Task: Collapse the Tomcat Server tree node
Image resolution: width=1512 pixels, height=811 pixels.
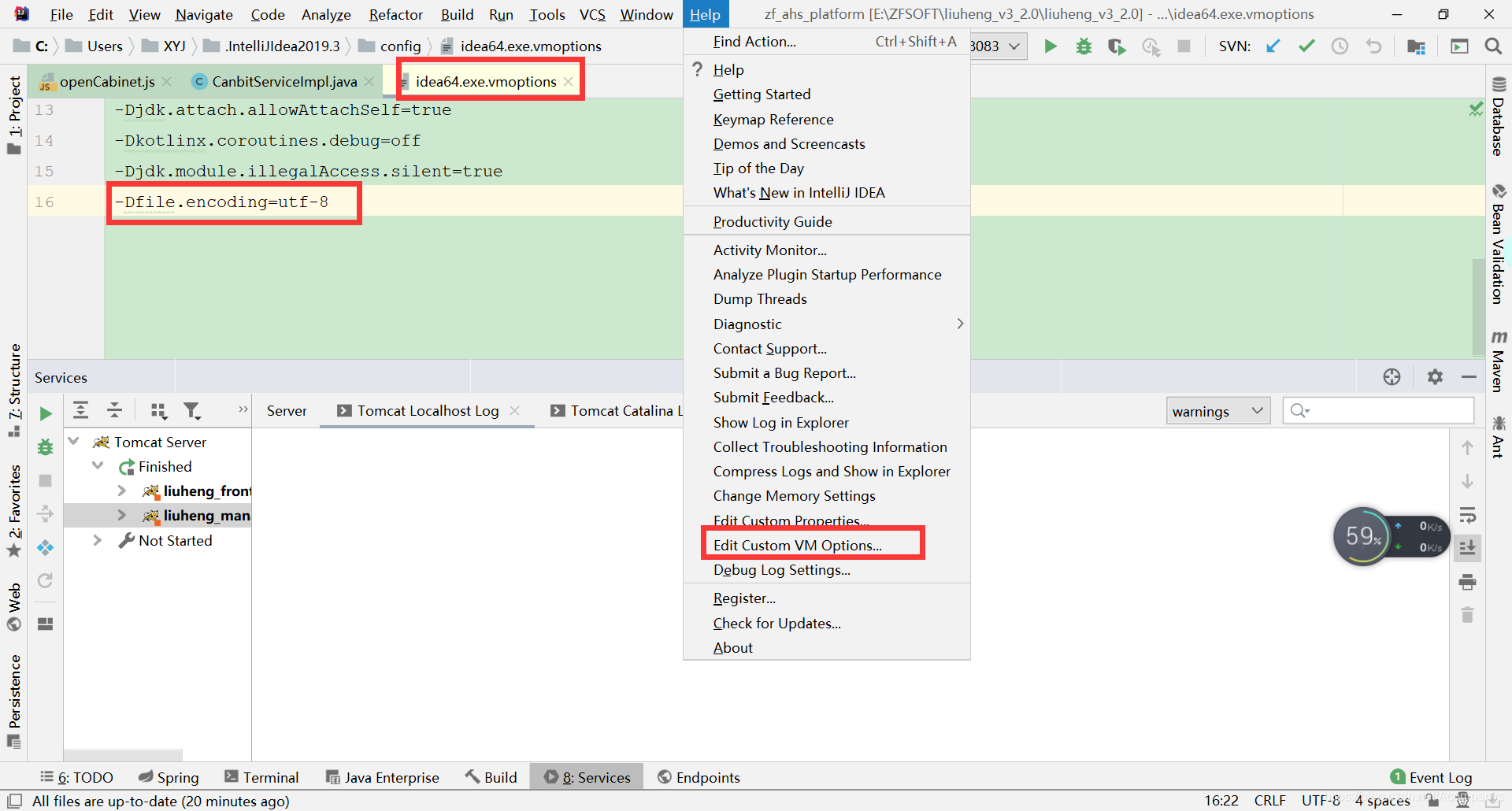Action: [74, 441]
